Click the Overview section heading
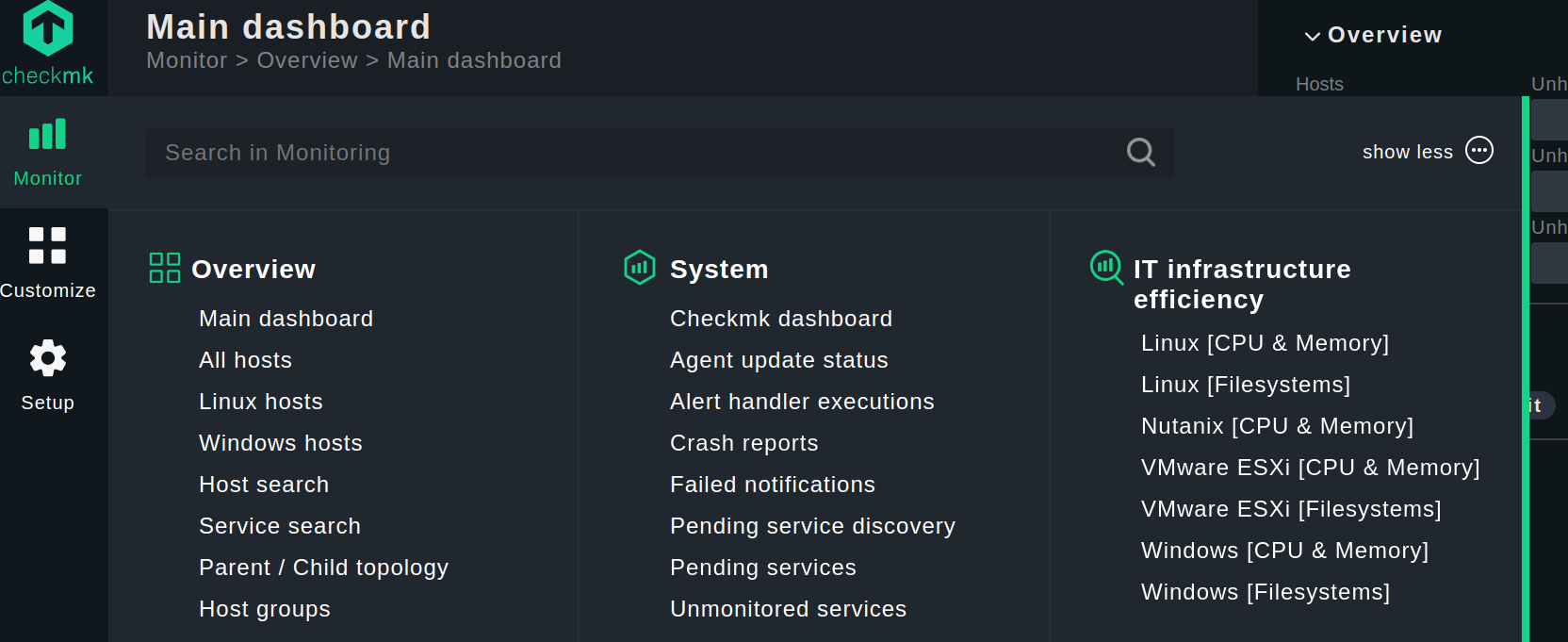Viewport: 1568px width, 642px height. 253,270
